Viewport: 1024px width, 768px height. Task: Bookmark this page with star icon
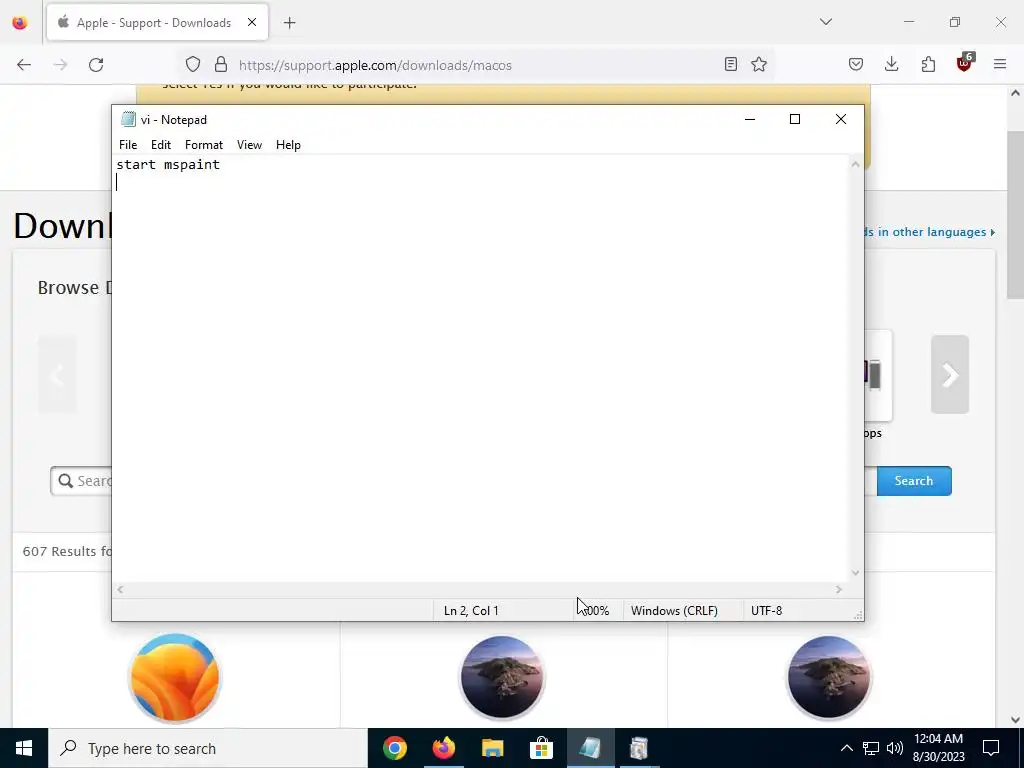tap(758, 64)
